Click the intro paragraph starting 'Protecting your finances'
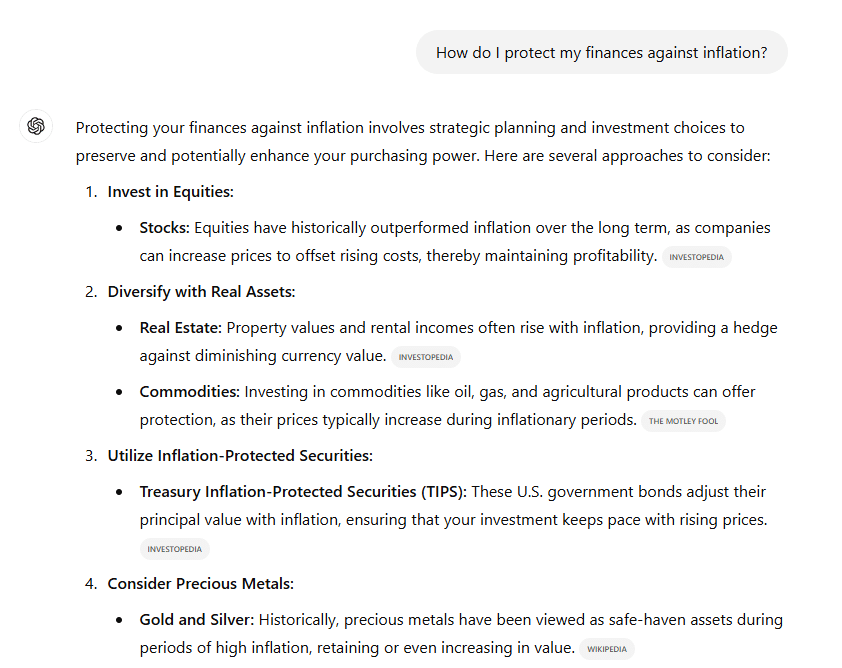 coord(423,142)
